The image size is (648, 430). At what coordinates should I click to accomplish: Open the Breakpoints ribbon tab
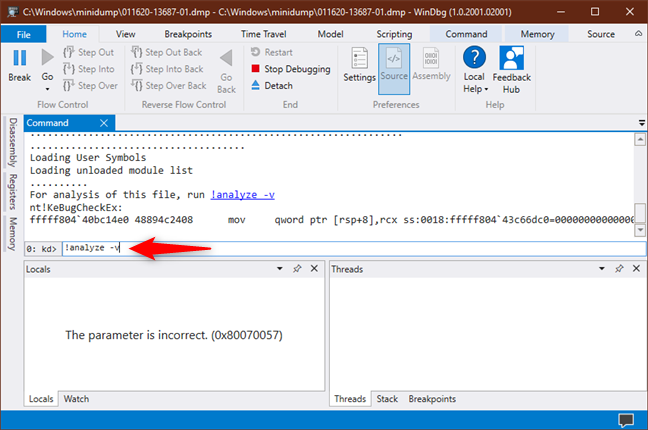pos(188,34)
